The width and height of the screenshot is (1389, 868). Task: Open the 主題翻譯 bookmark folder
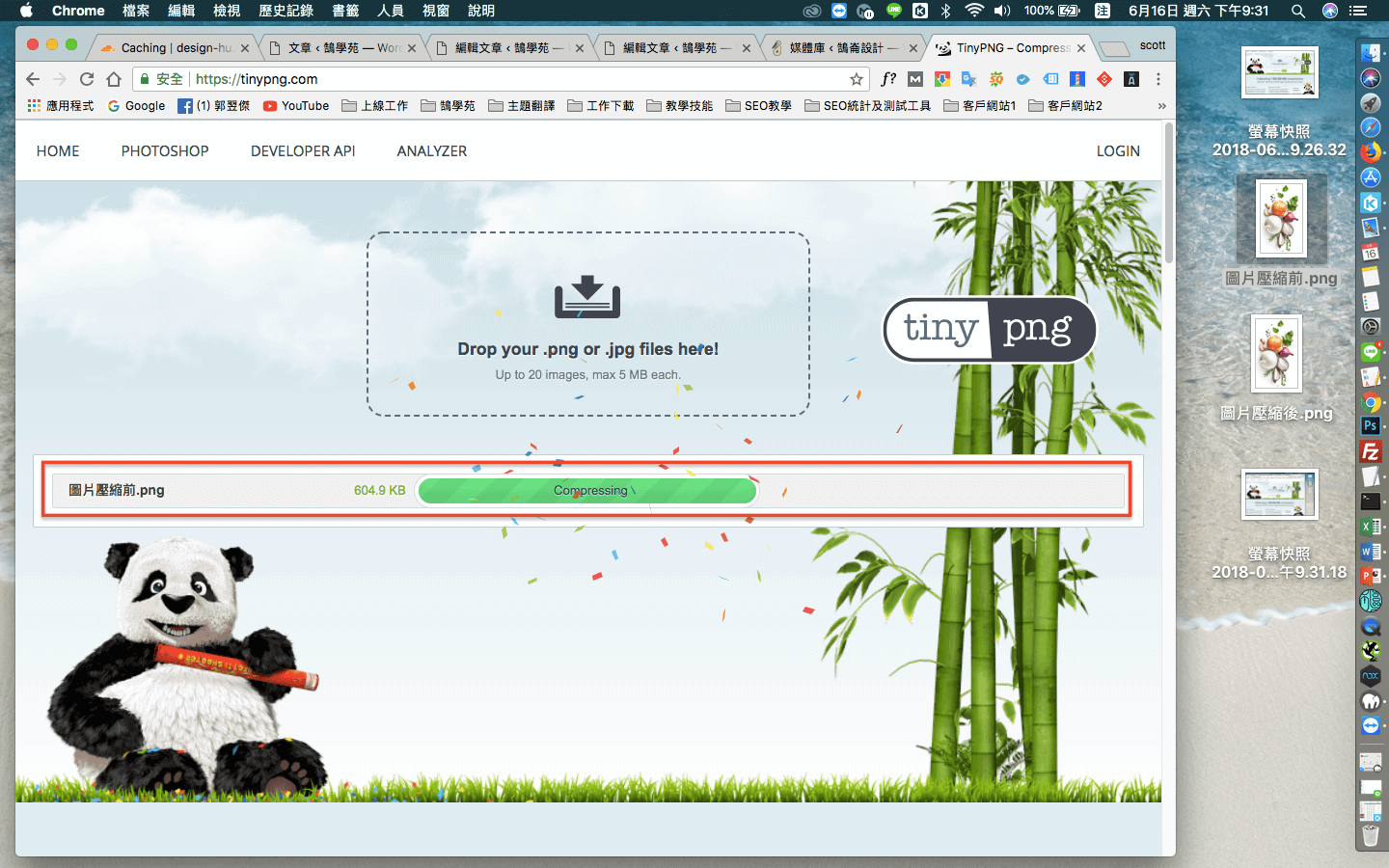tap(522, 106)
